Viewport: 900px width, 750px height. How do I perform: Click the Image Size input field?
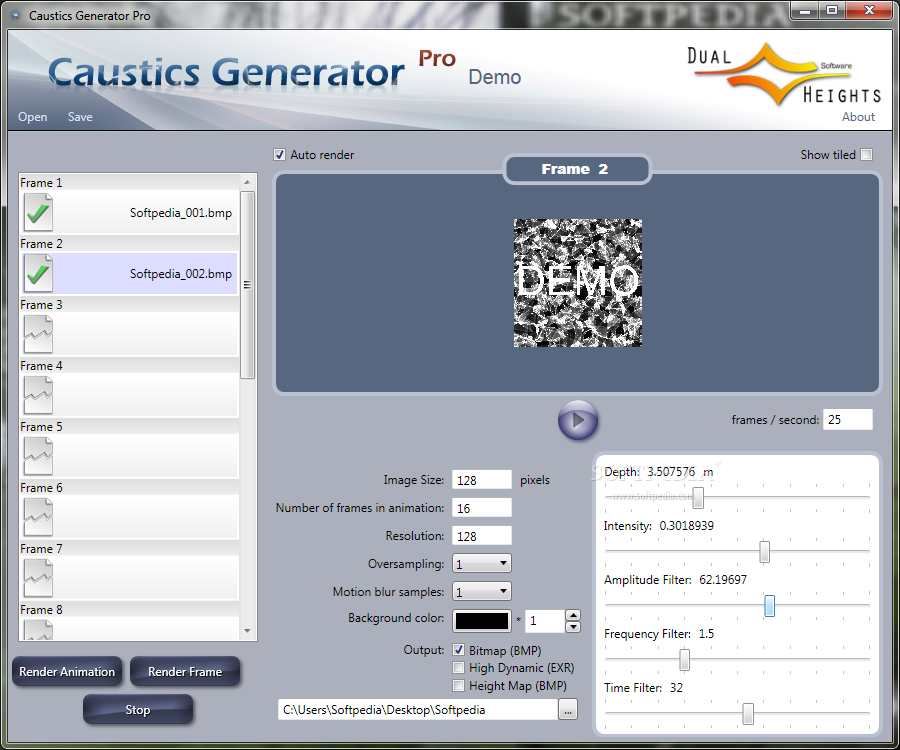pyautogui.click(x=482, y=480)
